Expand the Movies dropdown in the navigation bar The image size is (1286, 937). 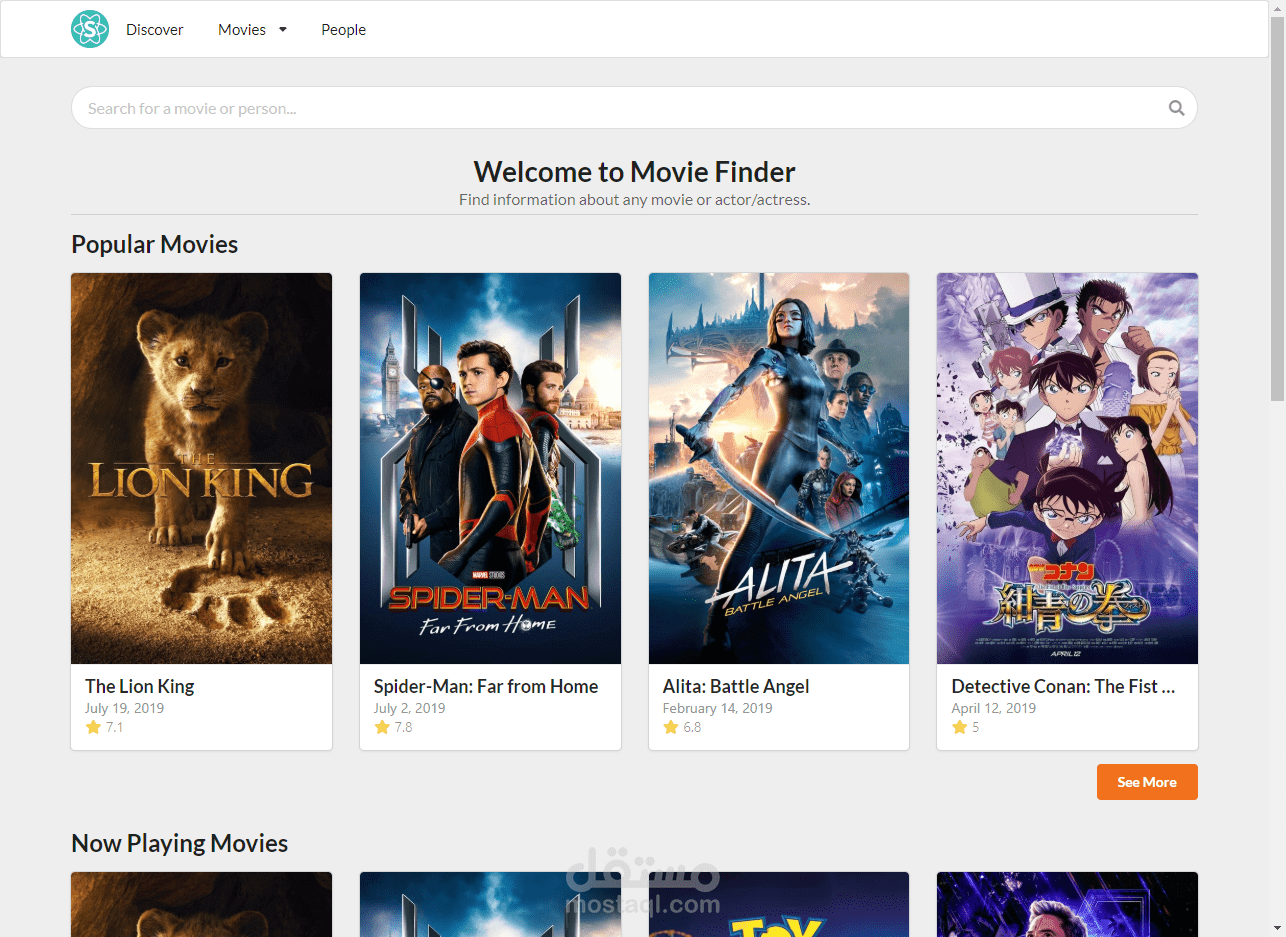(252, 29)
